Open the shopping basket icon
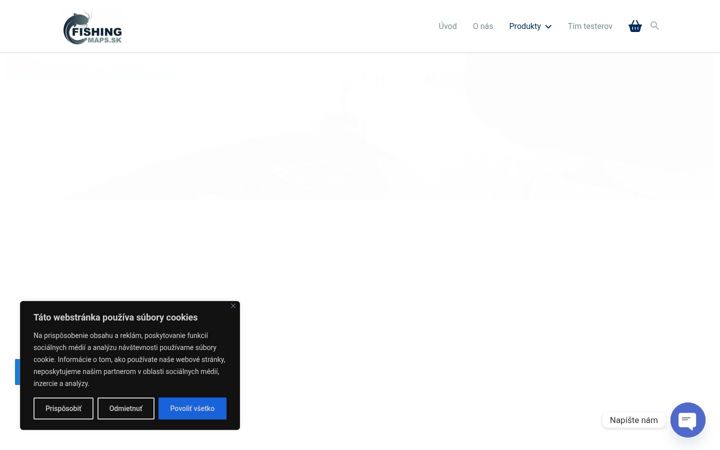The image size is (720, 450). [635, 26]
